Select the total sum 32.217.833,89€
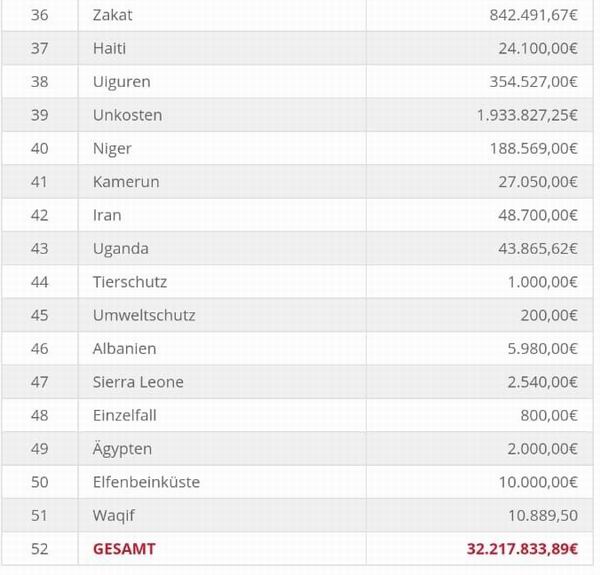 pos(522,549)
